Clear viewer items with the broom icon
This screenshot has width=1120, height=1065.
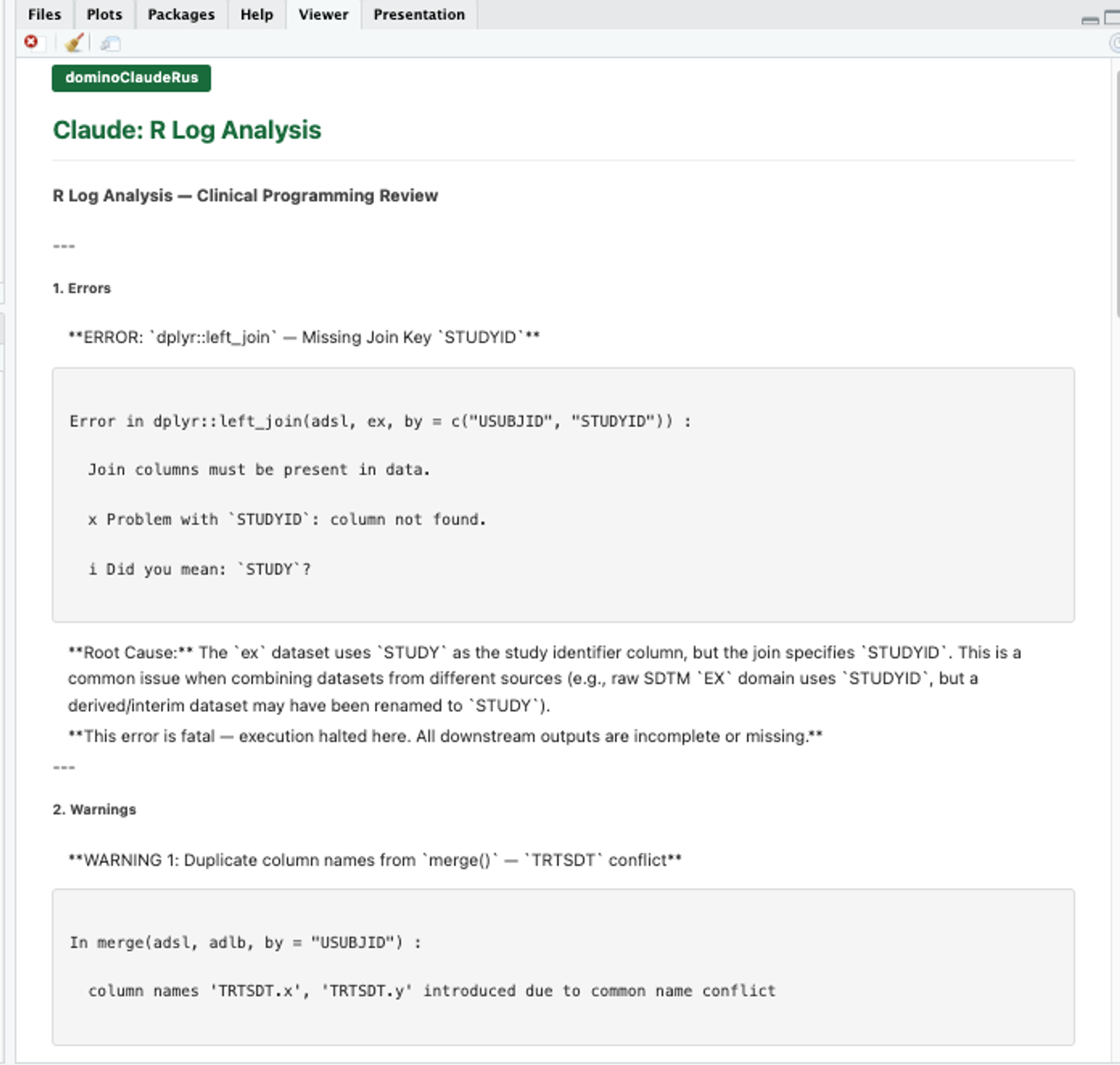tap(74, 43)
